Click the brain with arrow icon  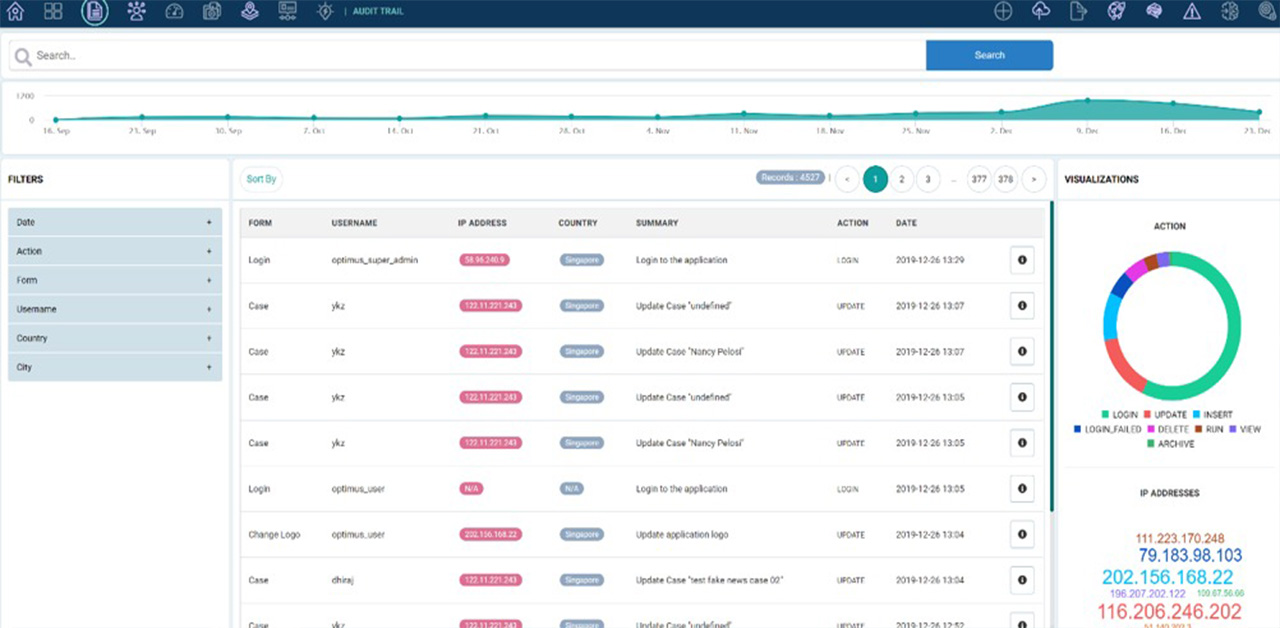pyautogui.click(x=1230, y=11)
